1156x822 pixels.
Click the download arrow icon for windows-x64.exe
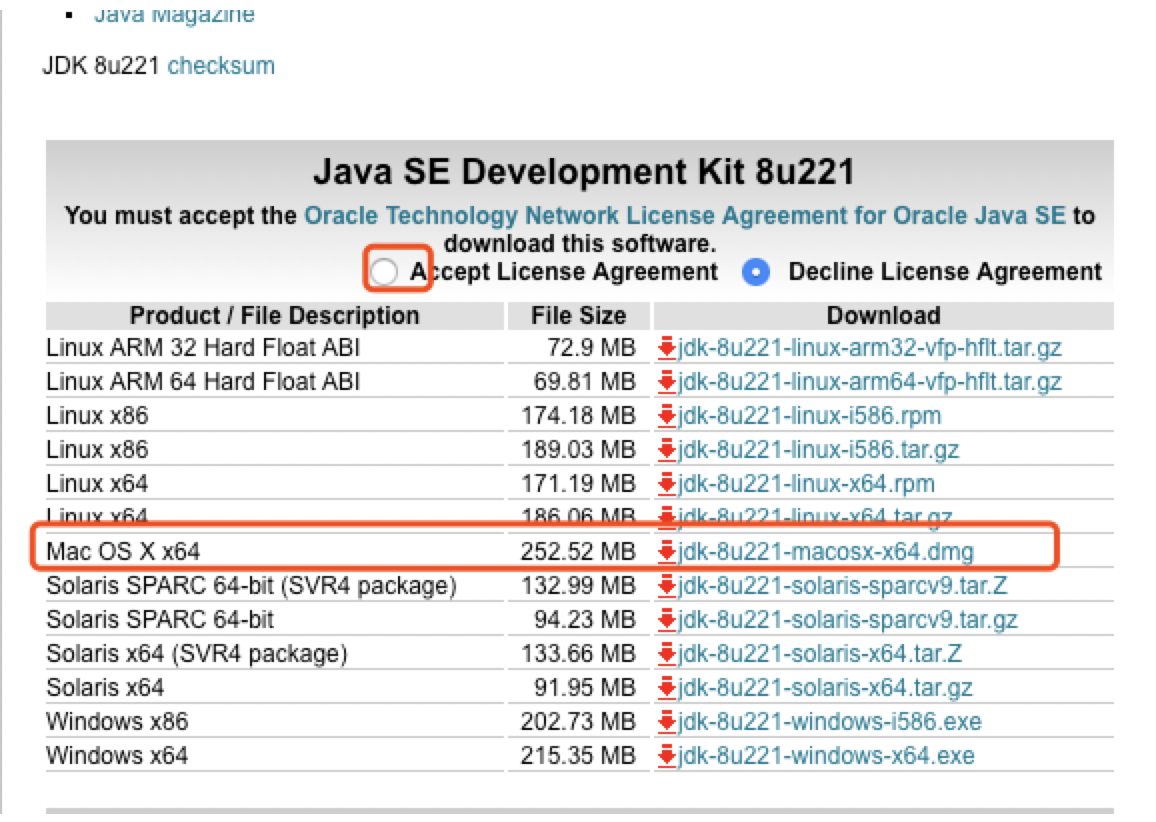(666, 756)
